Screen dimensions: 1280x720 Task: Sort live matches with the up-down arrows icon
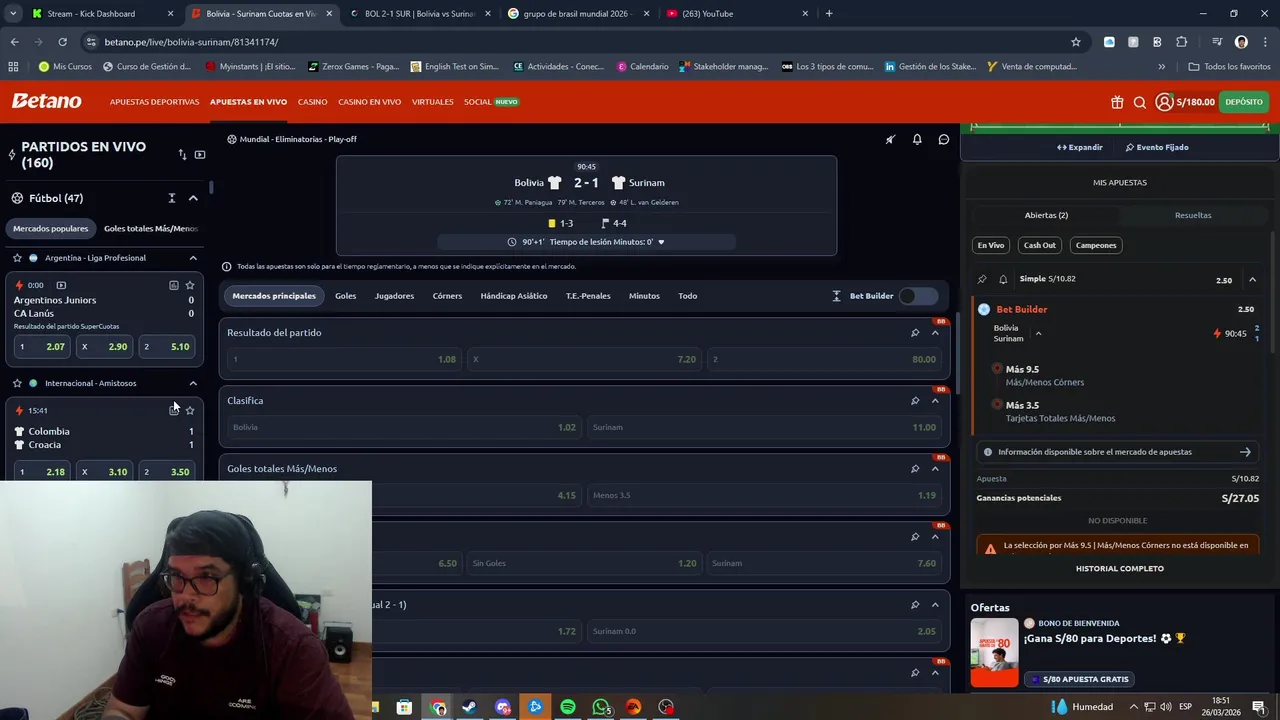point(182,155)
